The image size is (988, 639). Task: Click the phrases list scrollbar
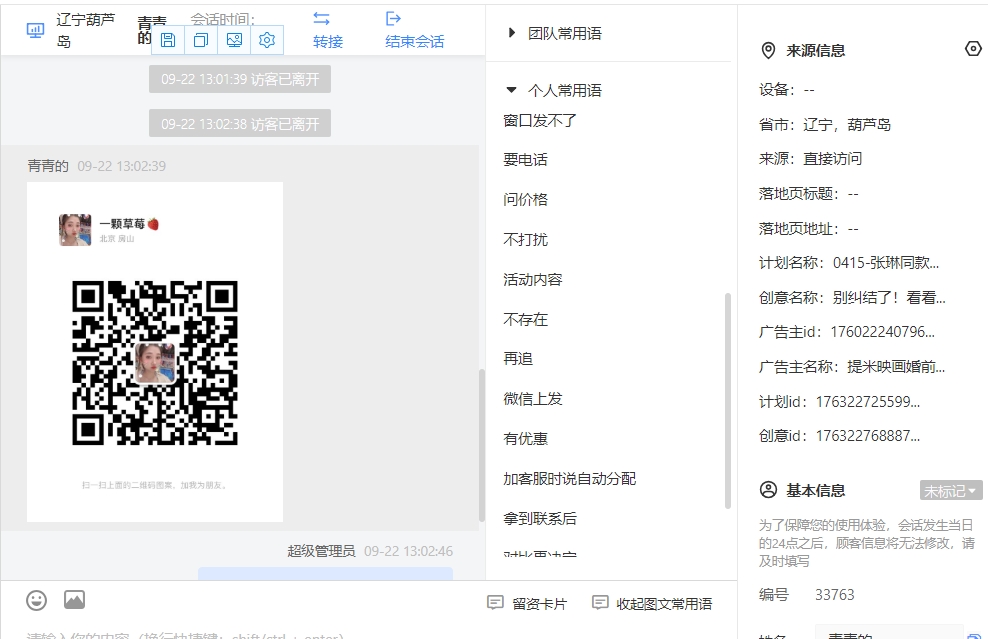point(728,400)
